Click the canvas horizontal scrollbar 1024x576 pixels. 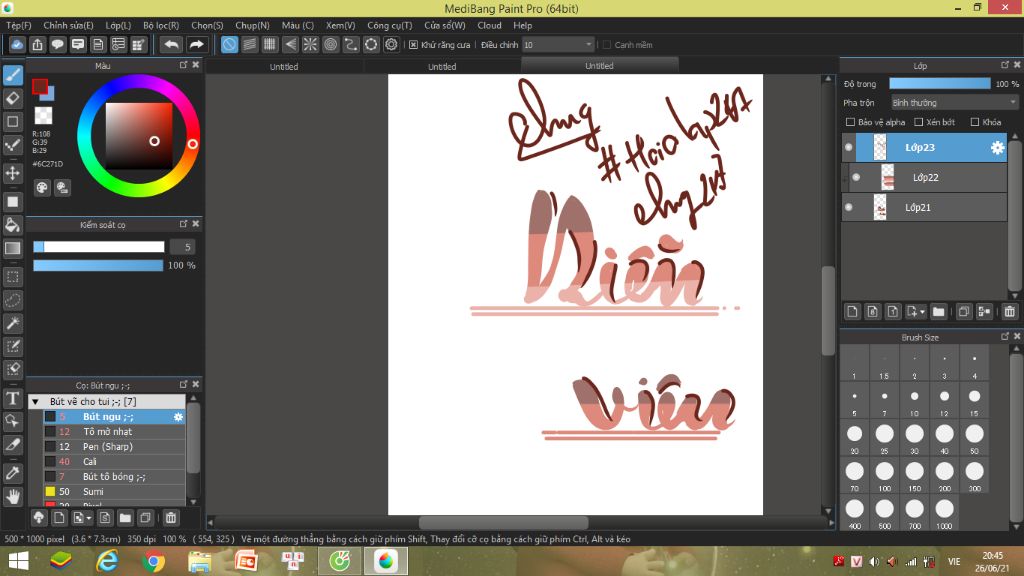(x=503, y=522)
